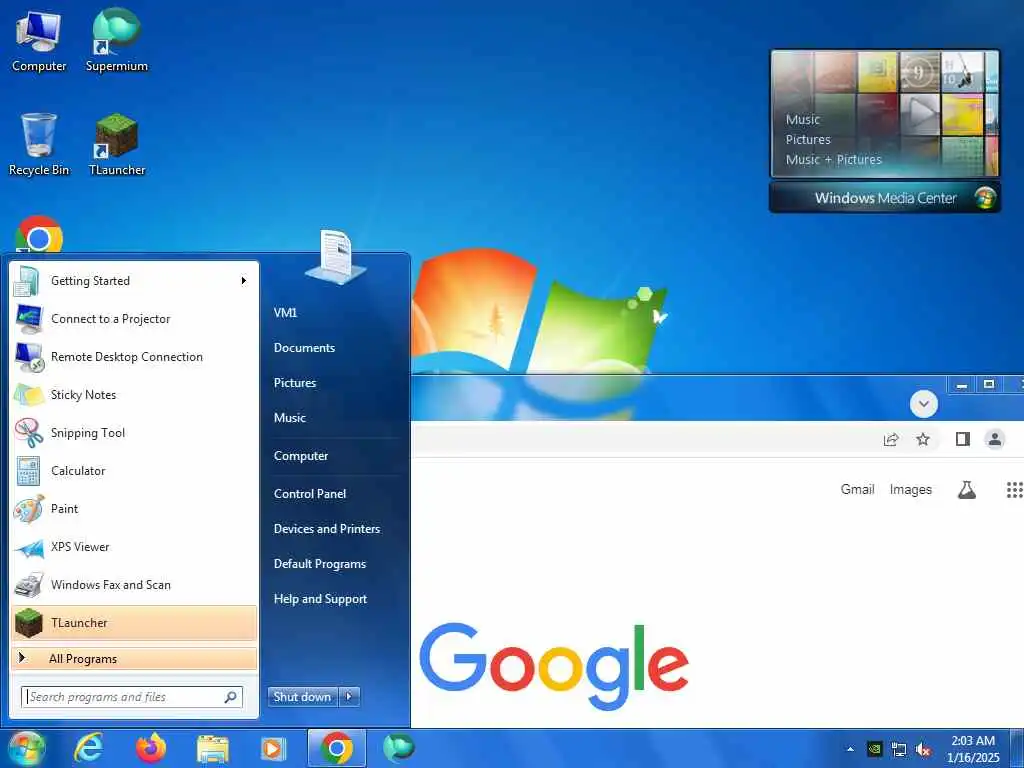This screenshot has height=768, width=1024.
Task: Open the Google apps grid icon
Action: tap(1014, 490)
